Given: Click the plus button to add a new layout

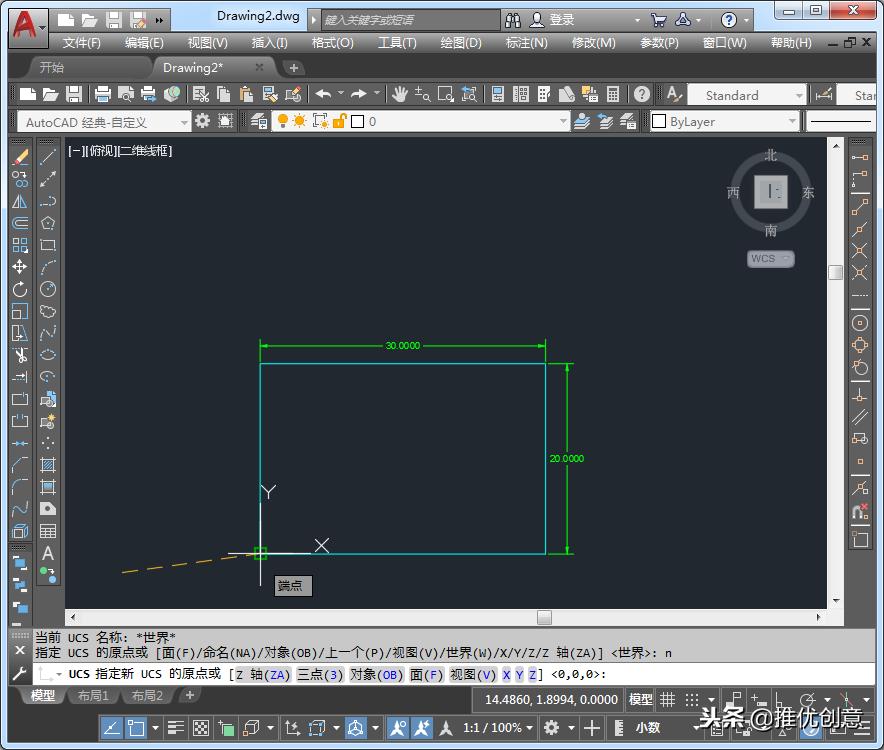Looking at the screenshot, I should tap(189, 694).
